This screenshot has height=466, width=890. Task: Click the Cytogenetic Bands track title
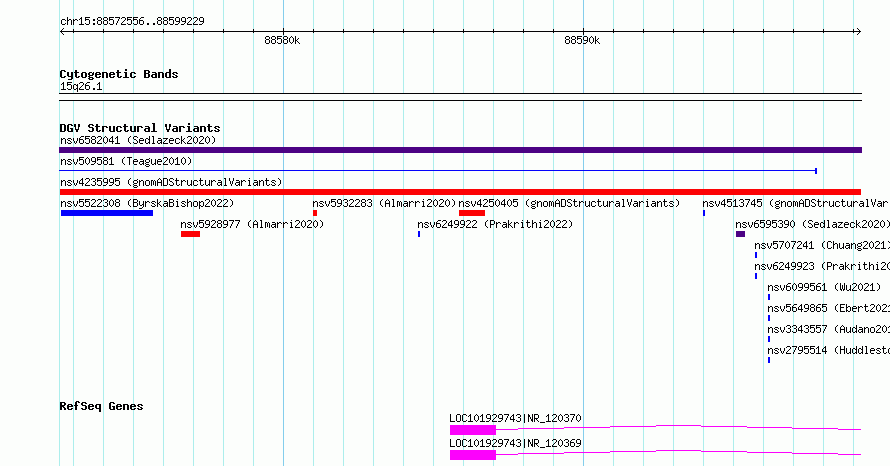pos(119,74)
